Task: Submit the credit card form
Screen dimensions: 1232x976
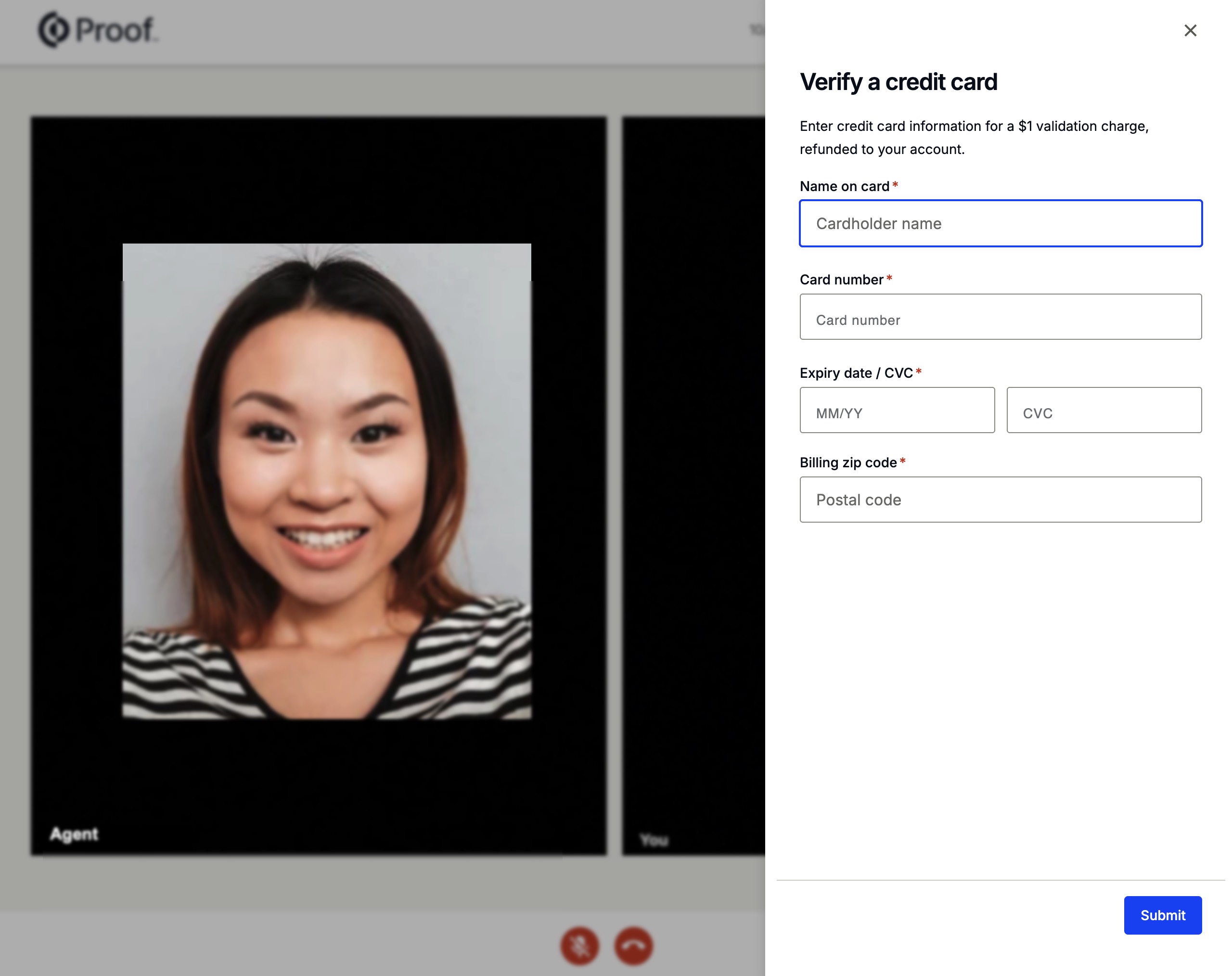Action: (1163, 915)
